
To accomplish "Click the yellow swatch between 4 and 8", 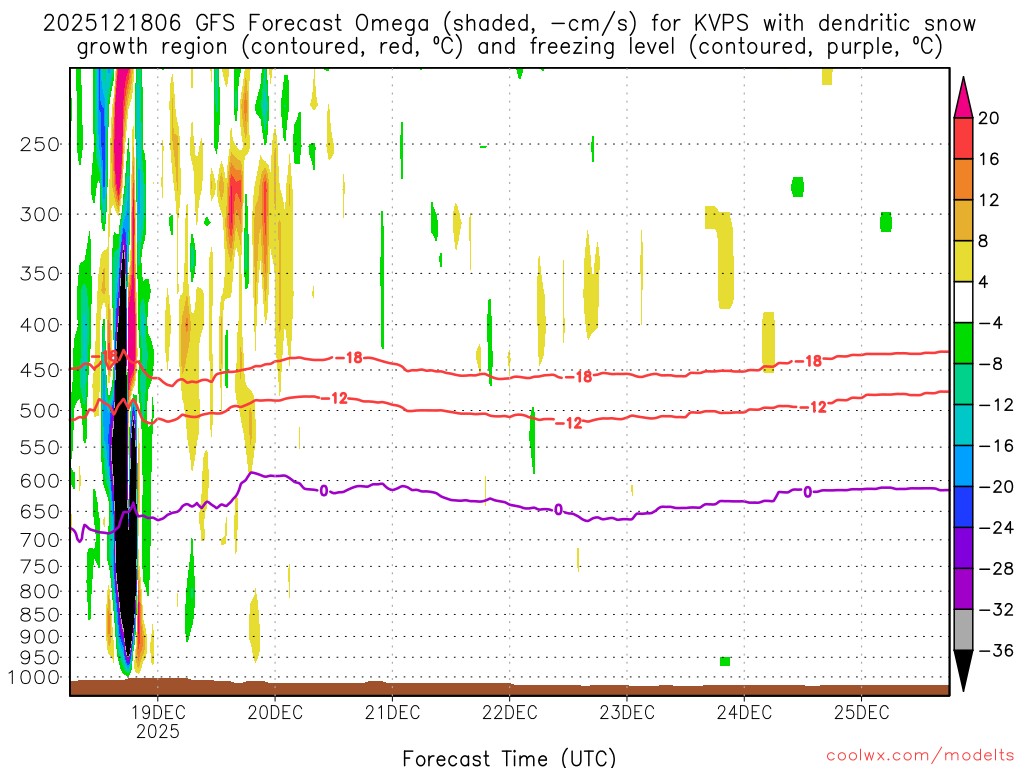I will pos(963,262).
